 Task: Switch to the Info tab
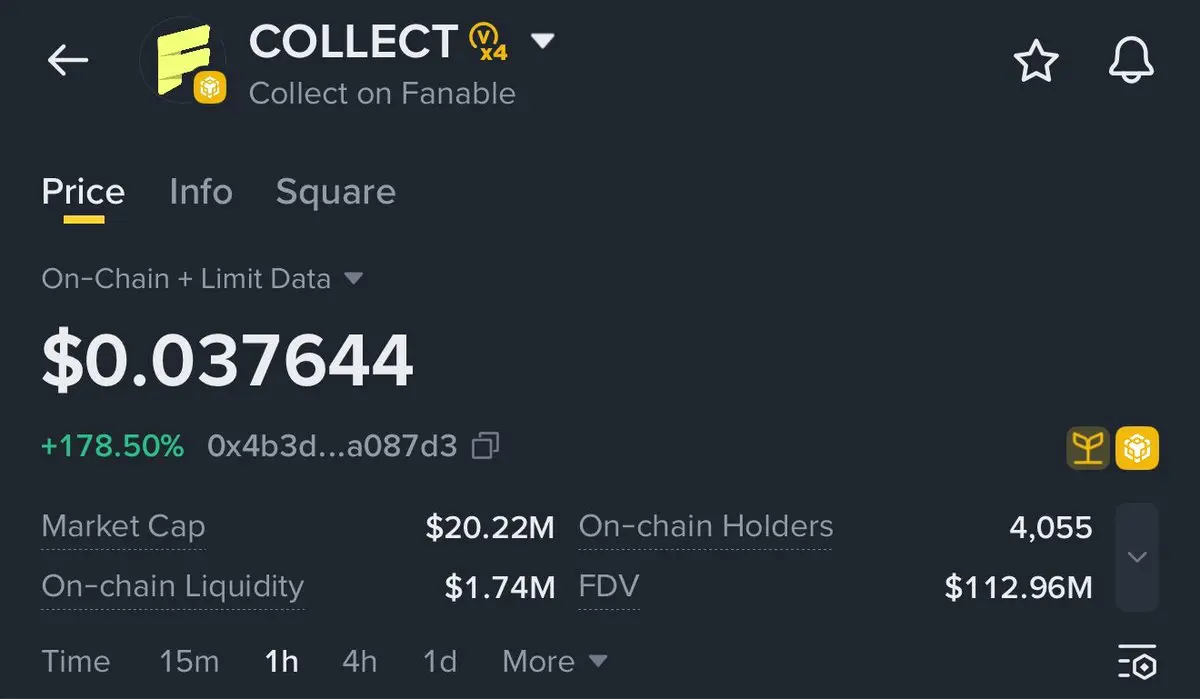click(x=201, y=191)
